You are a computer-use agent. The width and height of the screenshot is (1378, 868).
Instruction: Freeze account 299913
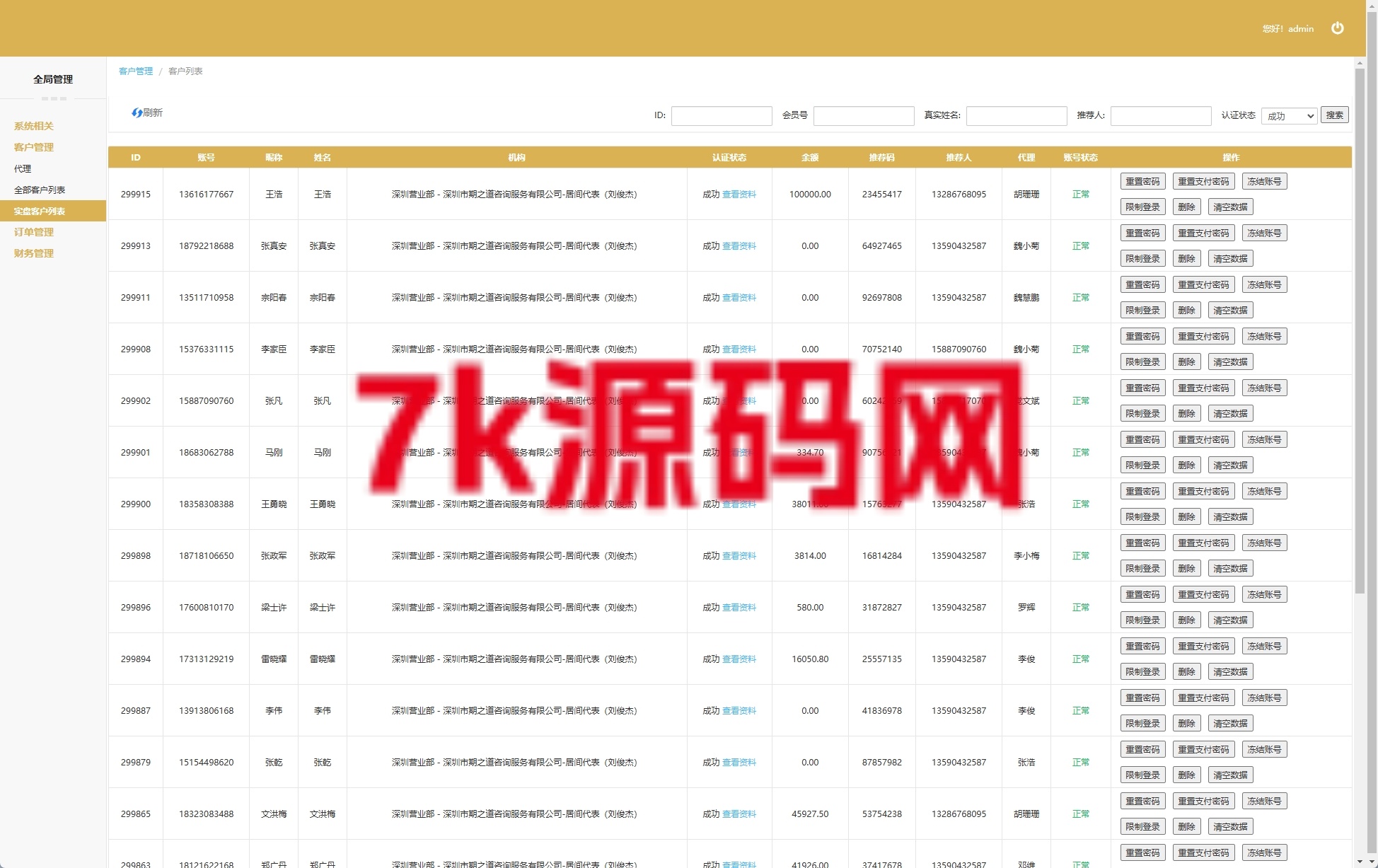[1264, 233]
